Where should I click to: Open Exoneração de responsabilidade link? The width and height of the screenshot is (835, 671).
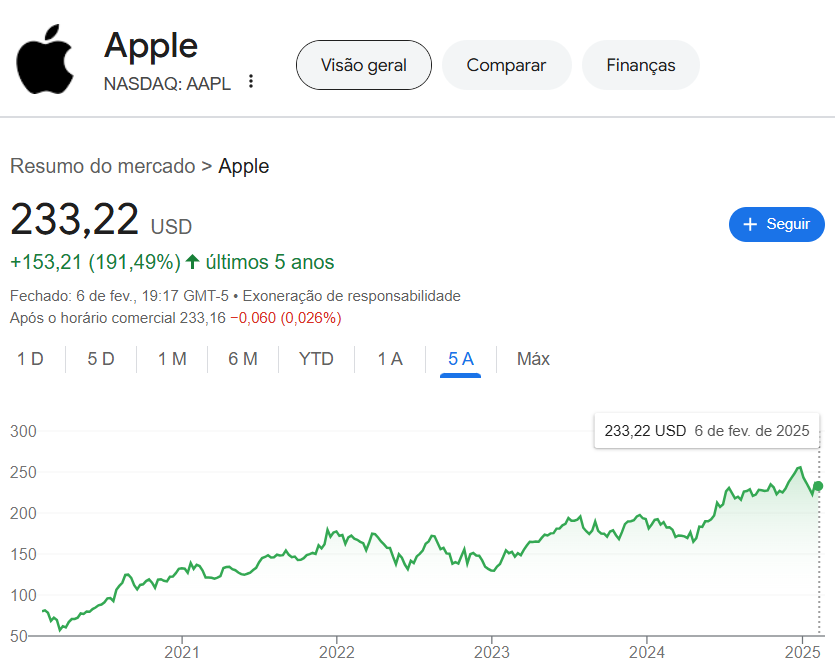[x=351, y=296]
